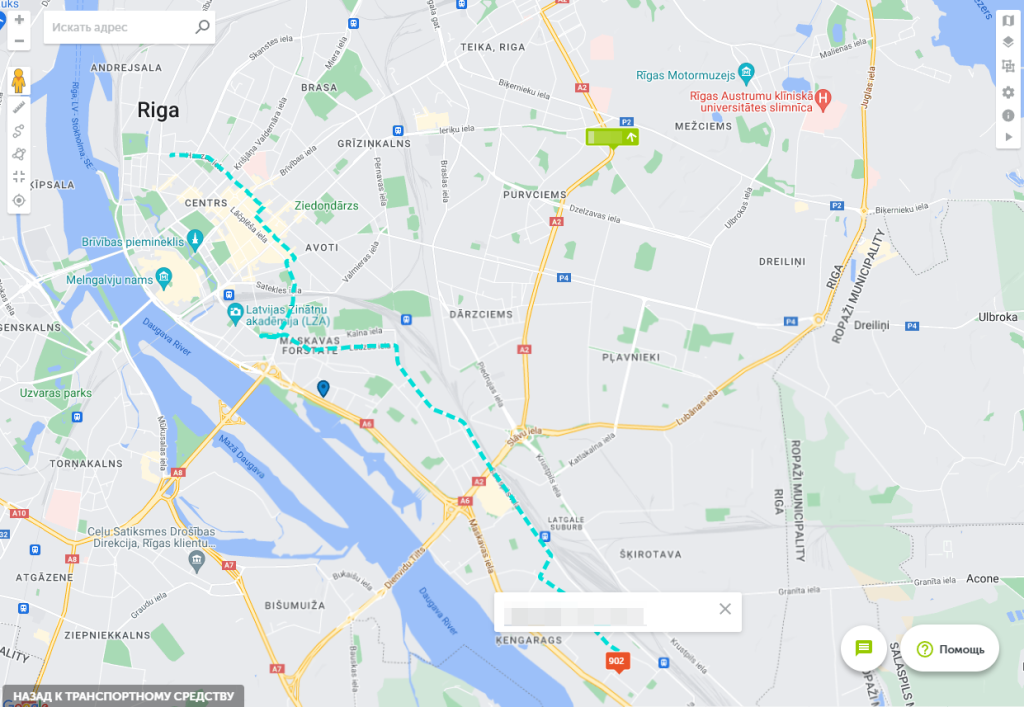This screenshot has width=1024, height=707.
Task: Zoom in with the plus button
Action: point(19,20)
